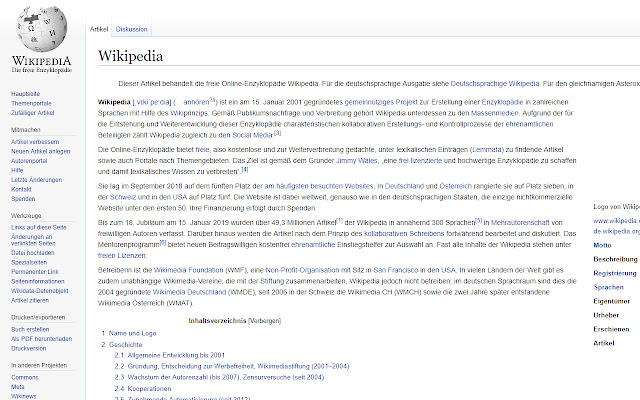The image size is (640, 400).
Task: Follow the Wikimedia Deutschland link
Action: tap(189, 292)
